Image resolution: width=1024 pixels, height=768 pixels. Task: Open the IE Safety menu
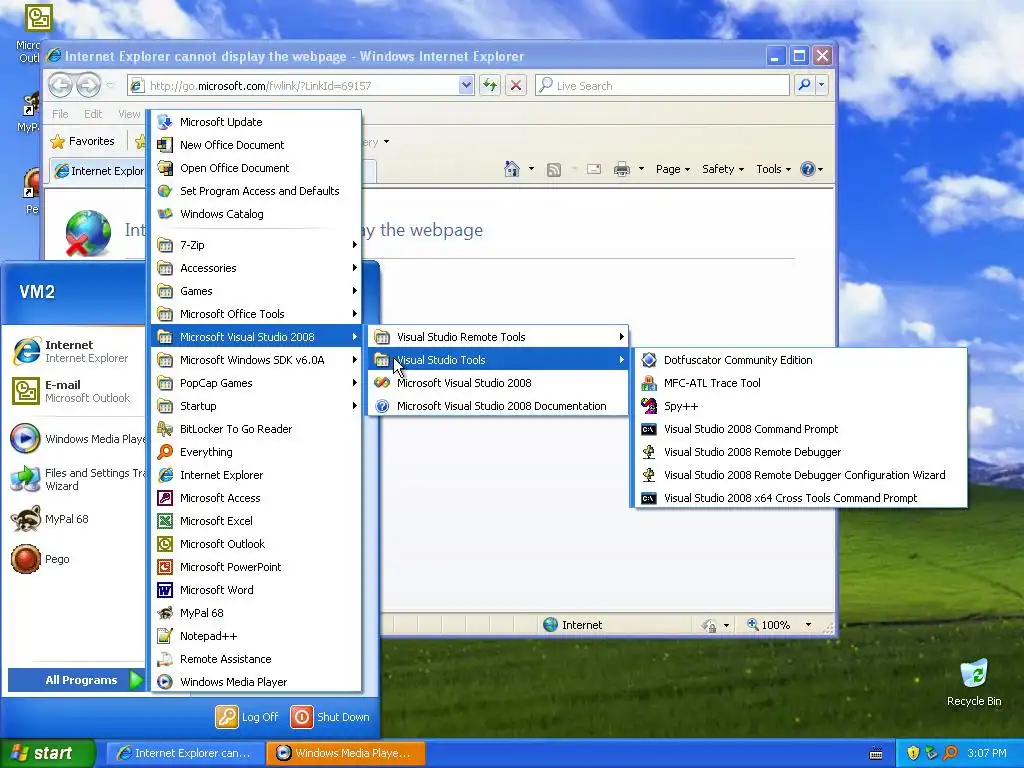(x=722, y=169)
